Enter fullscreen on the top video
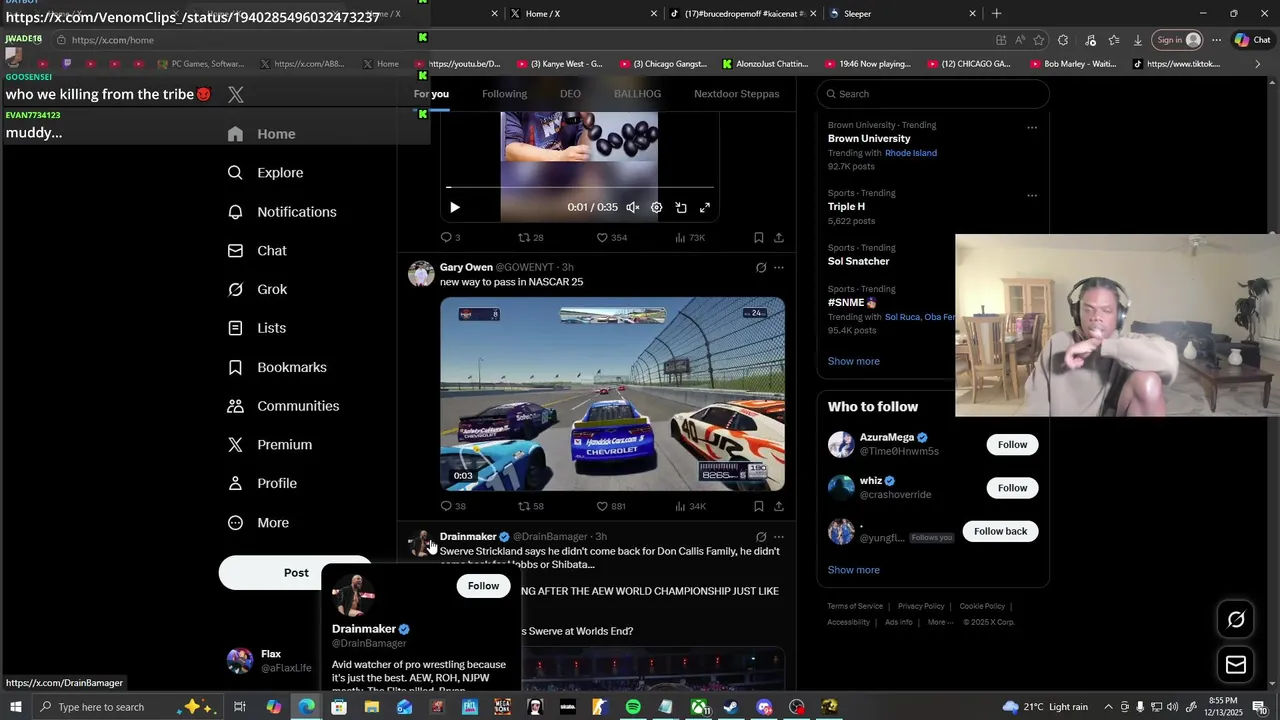The height and width of the screenshot is (720, 1280). pos(705,207)
